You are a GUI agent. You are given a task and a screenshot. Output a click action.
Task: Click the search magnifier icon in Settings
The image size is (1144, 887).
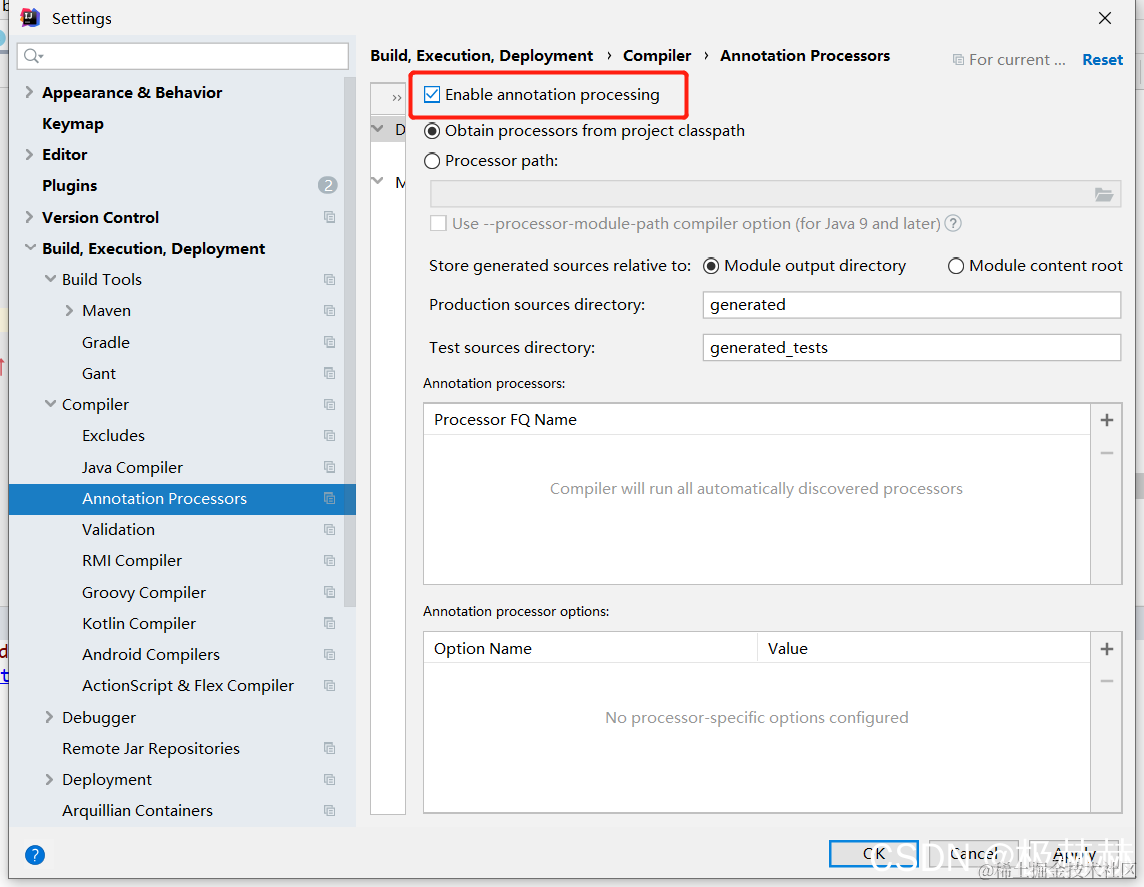33,56
